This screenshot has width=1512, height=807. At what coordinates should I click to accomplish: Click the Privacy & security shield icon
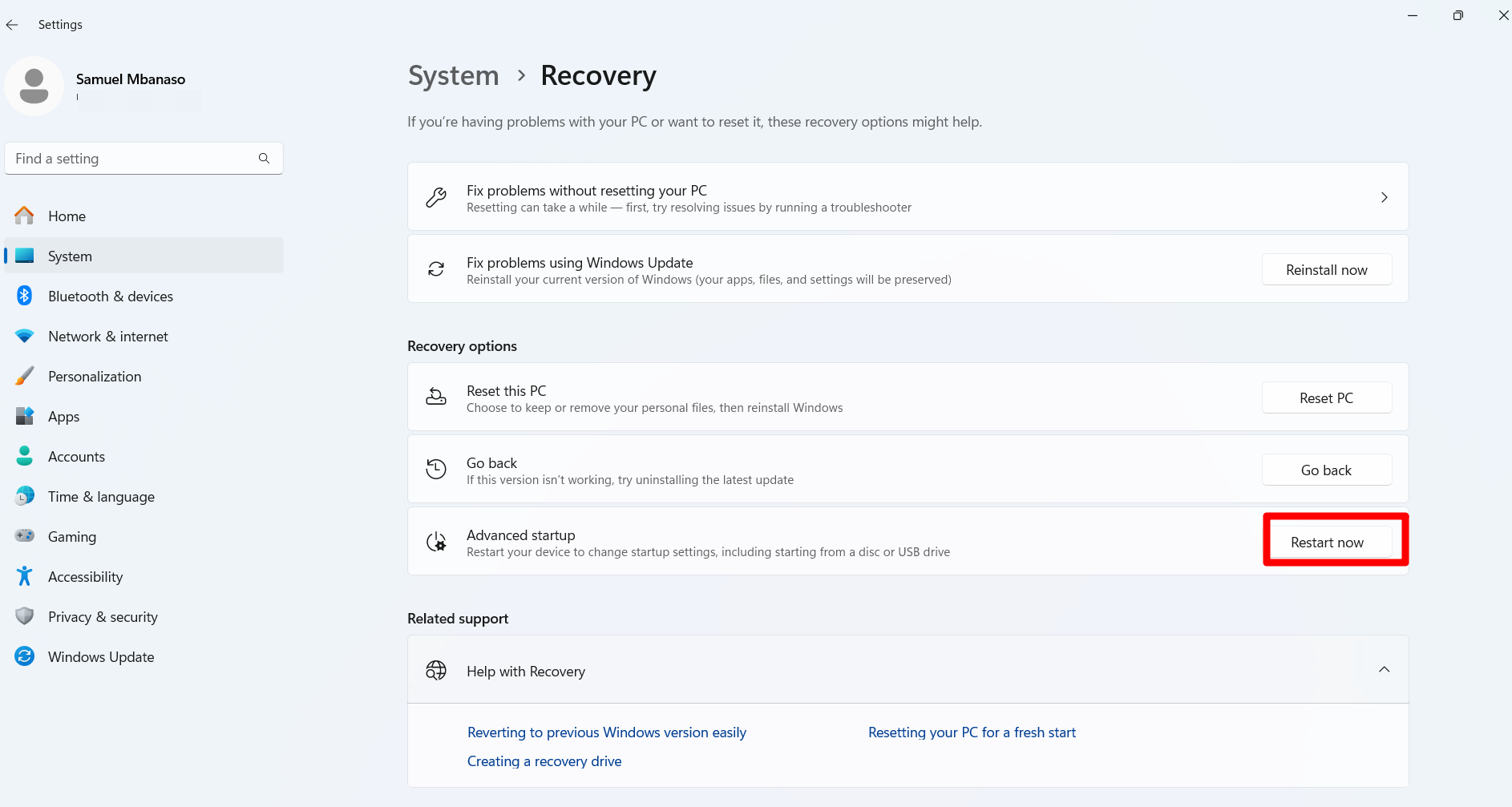click(24, 616)
